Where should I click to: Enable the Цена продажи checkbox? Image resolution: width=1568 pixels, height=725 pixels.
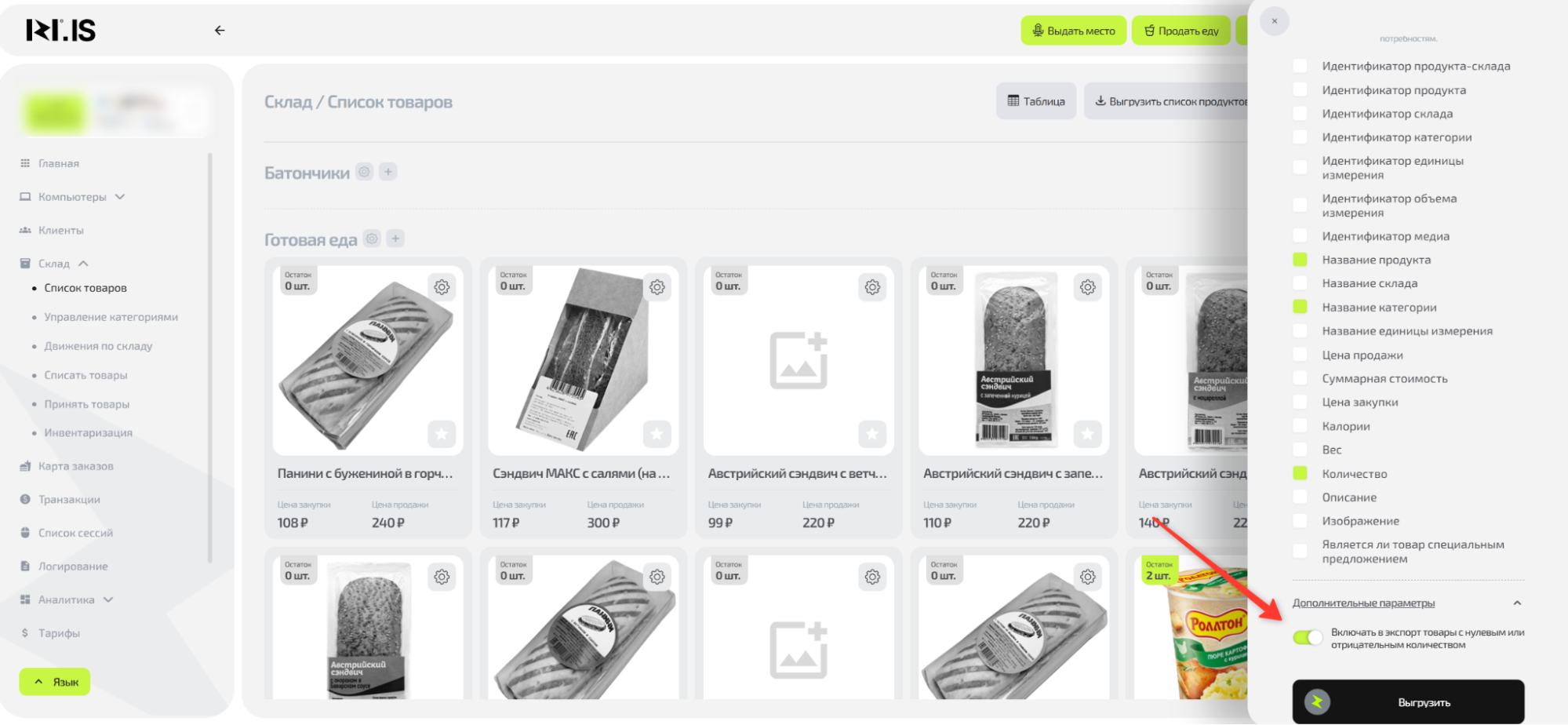point(1300,355)
